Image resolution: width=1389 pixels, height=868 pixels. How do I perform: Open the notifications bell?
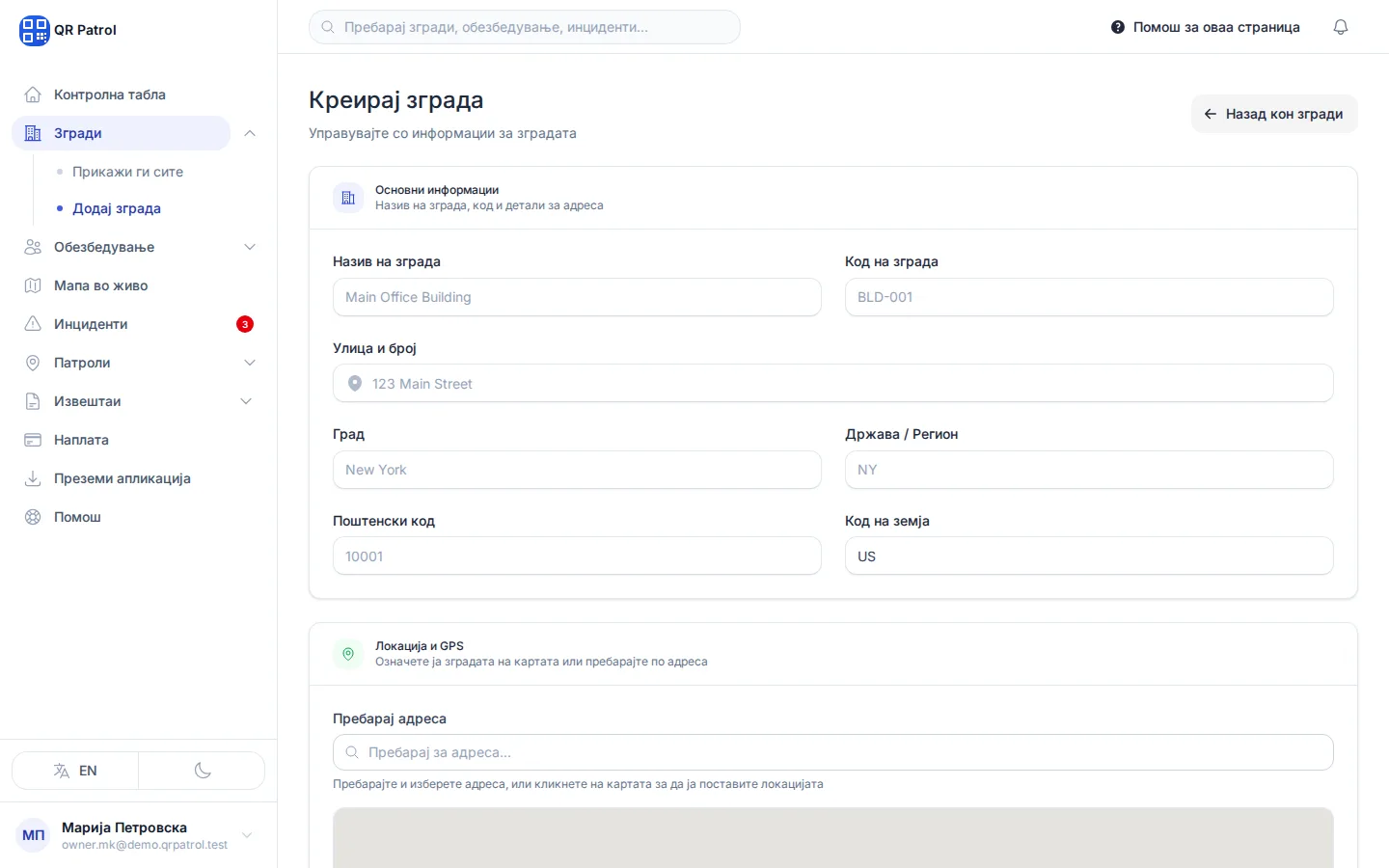tap(1341, 27)
